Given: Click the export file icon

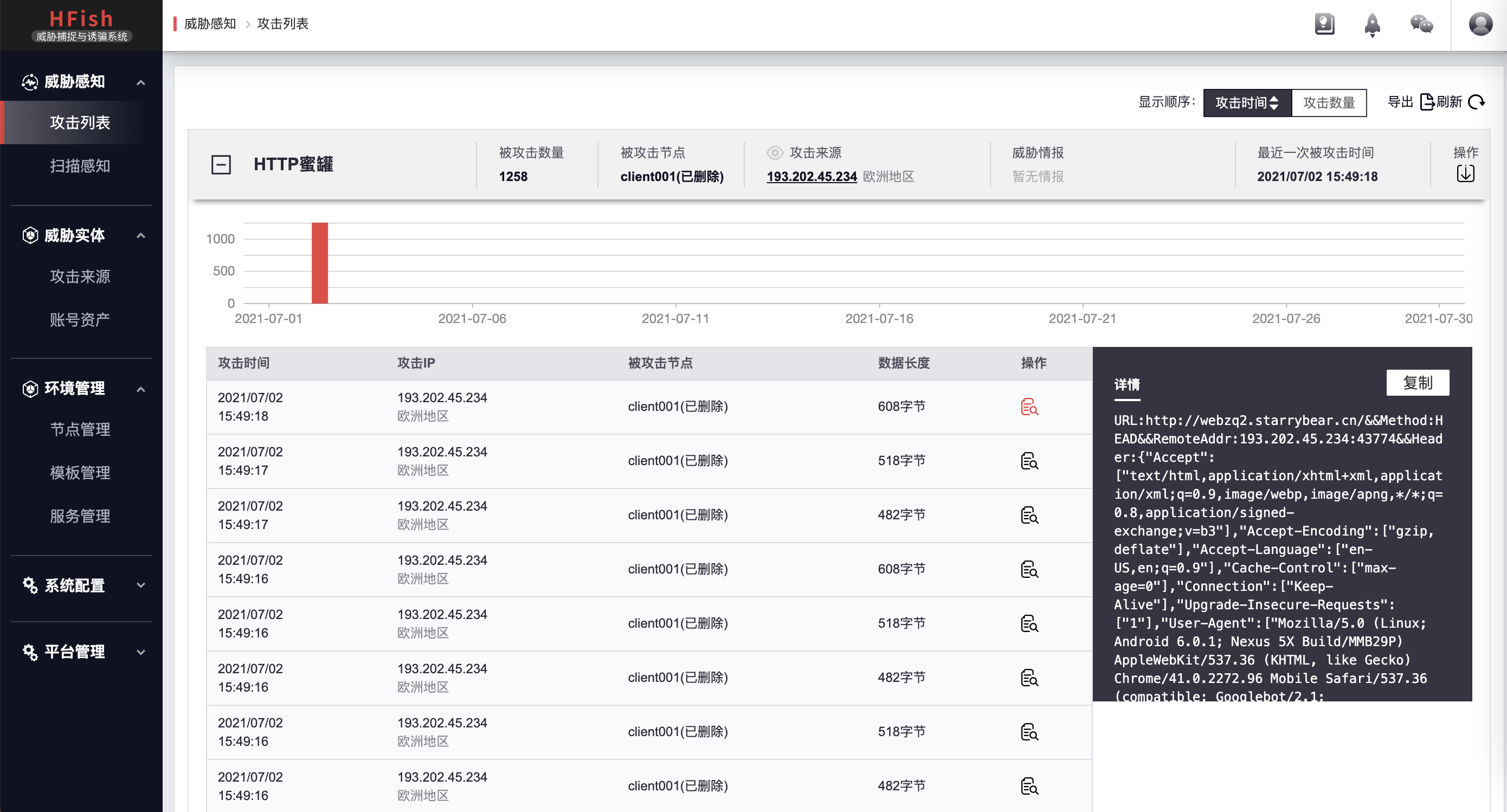Looking at the screenshot, I should [1427, 102].
